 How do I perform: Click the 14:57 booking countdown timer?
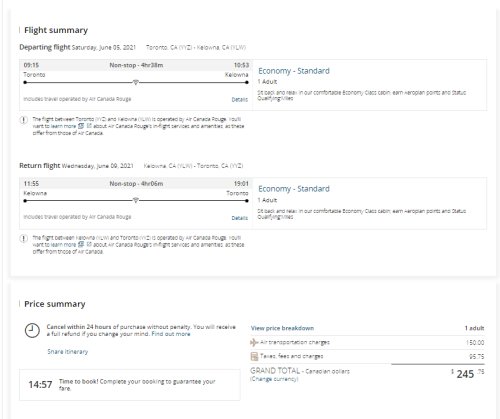[x=40, y=385]
